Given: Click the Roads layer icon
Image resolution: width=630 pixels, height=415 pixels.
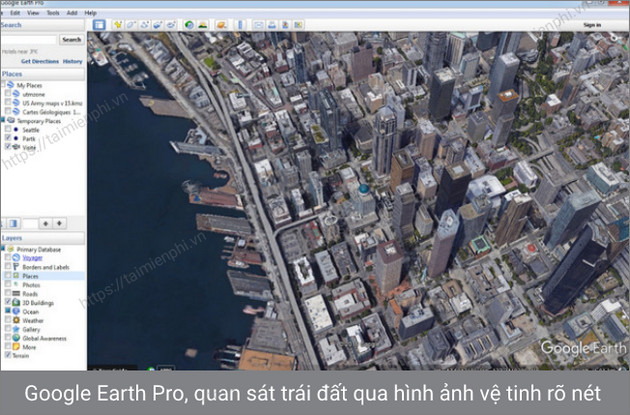Looking at the screenshot, I should (16, 293).
